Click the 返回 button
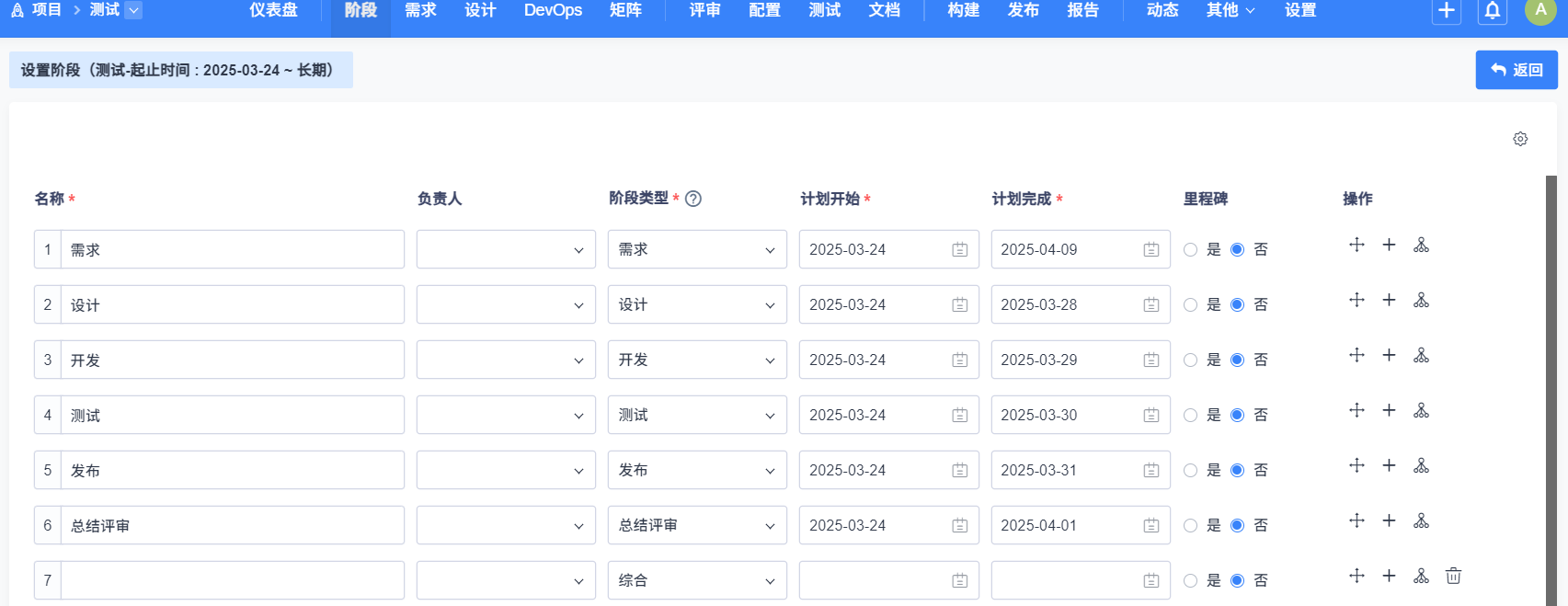This screenshot has width=1568, height=606. pyautogui.click(x=1516, y=70)
